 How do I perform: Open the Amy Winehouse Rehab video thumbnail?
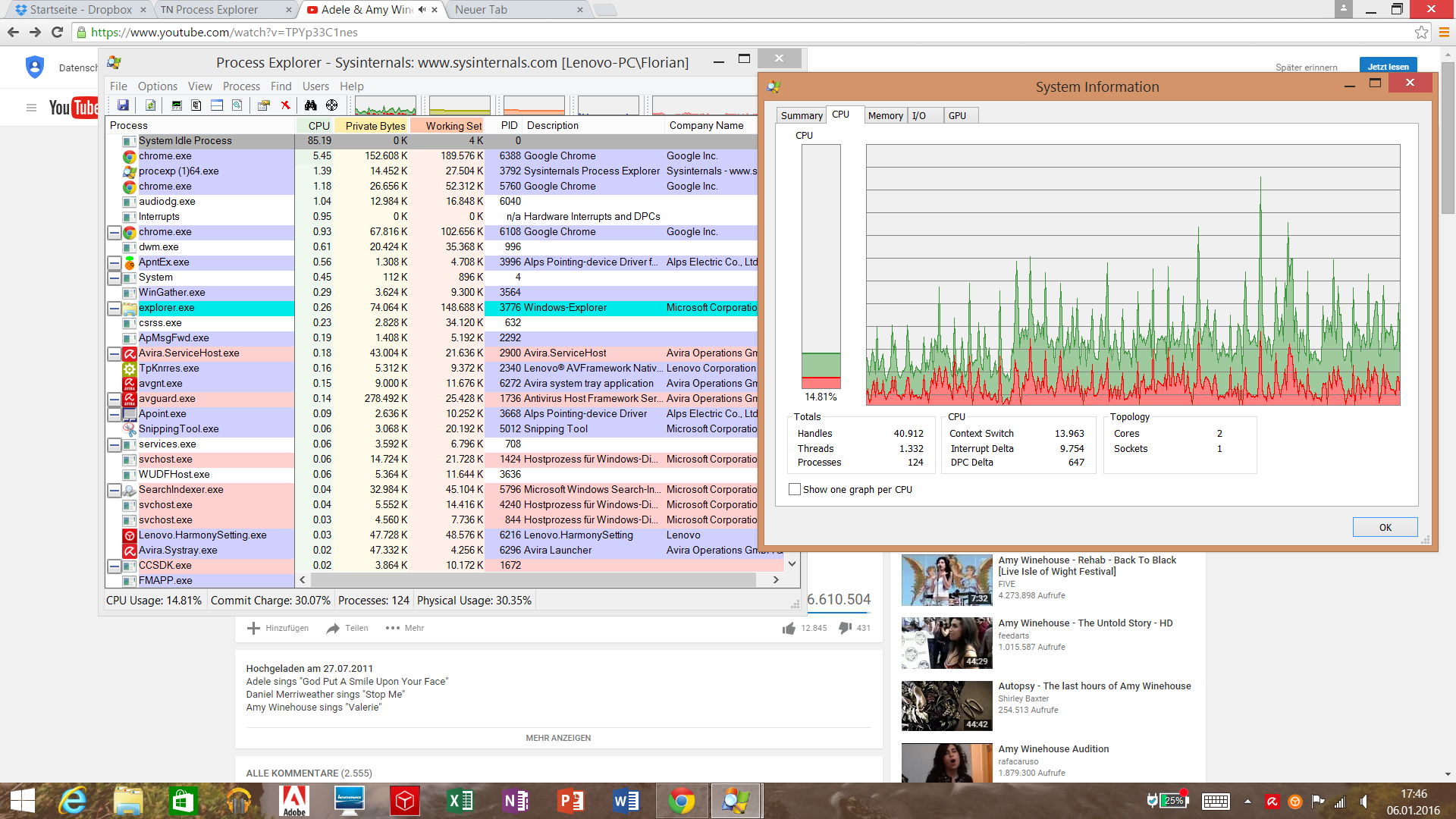coord(946,580)
